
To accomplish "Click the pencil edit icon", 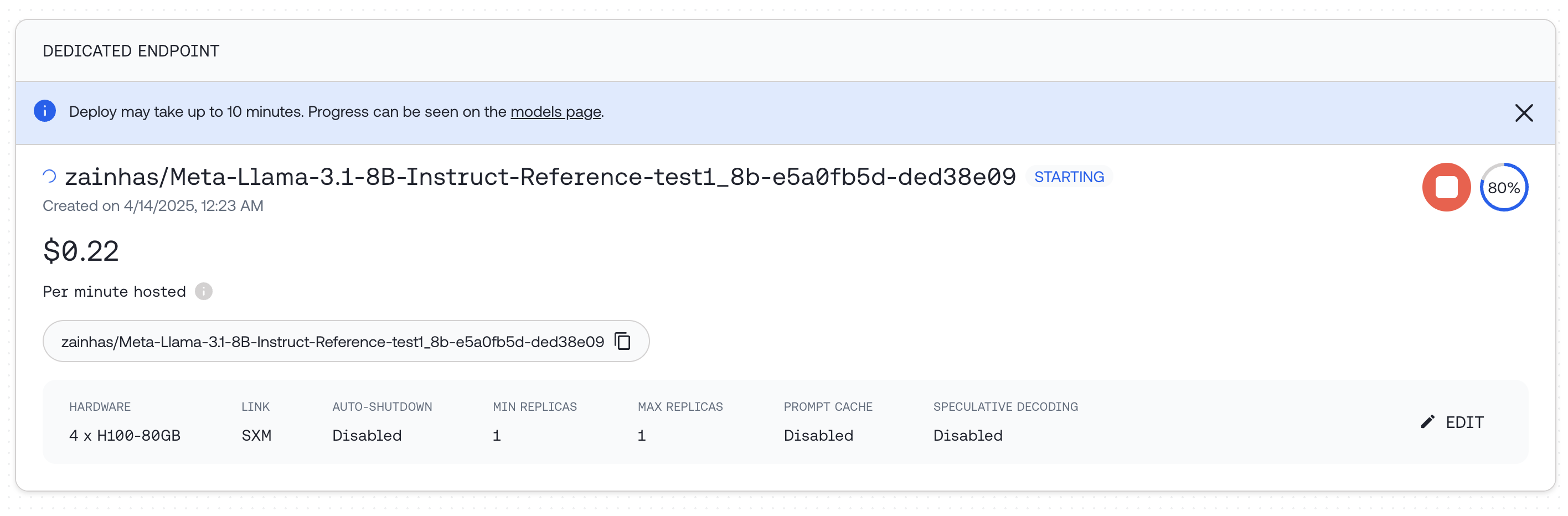I will click(x=1427, y=422).
